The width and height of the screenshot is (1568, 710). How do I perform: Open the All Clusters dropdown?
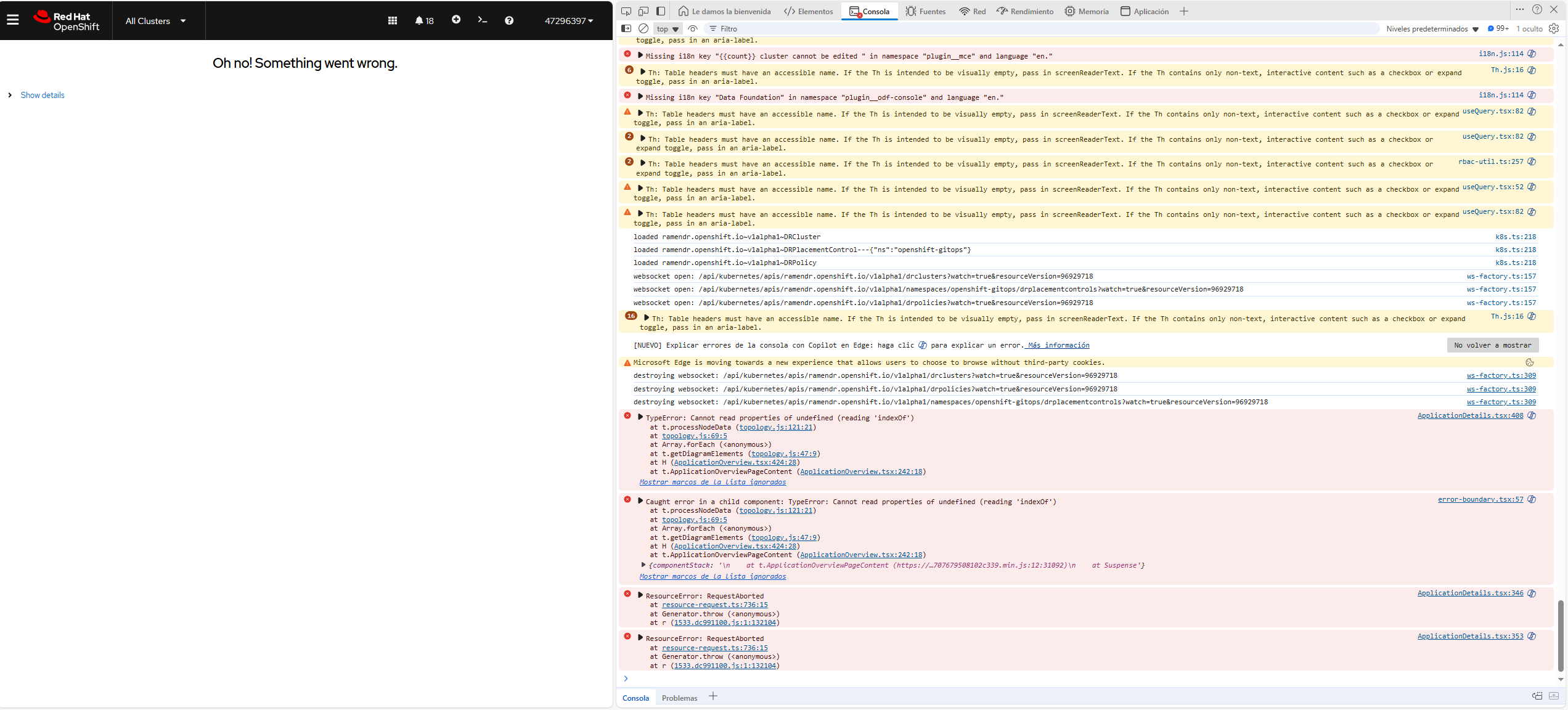coord(155,21)
